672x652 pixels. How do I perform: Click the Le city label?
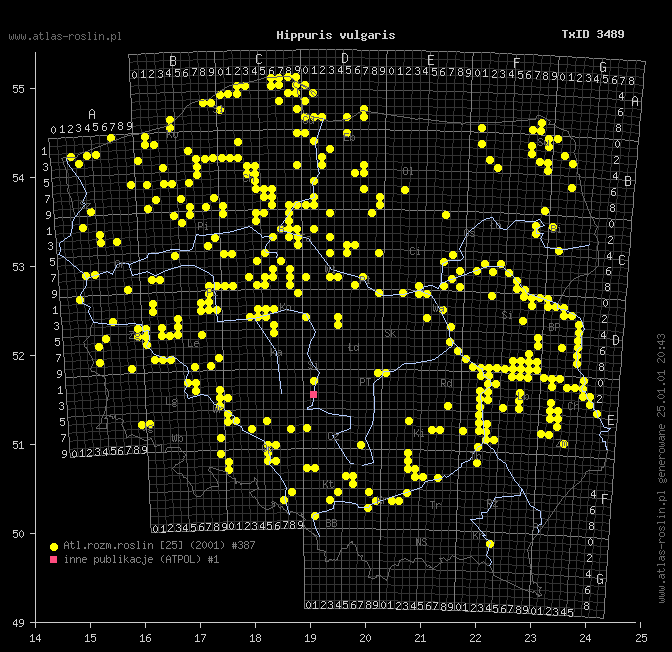coord(193,343)
